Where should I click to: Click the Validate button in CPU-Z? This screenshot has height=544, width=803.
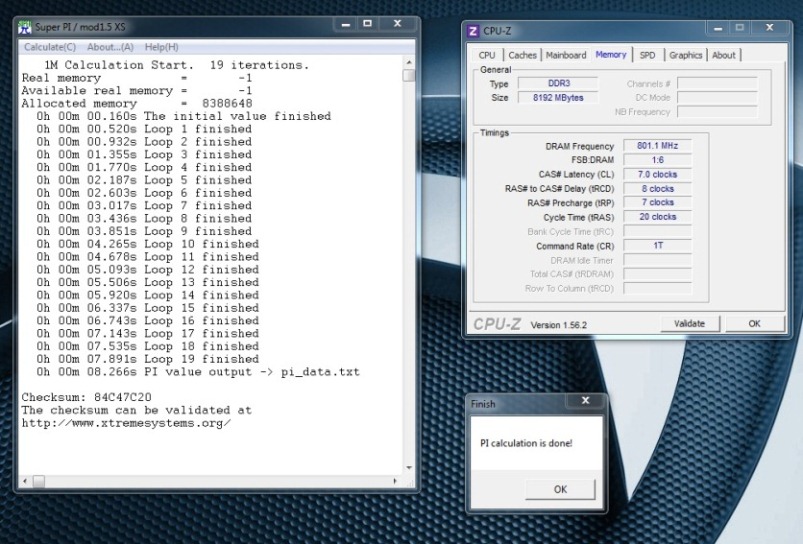pyautogui.click(x=689, y=324)
